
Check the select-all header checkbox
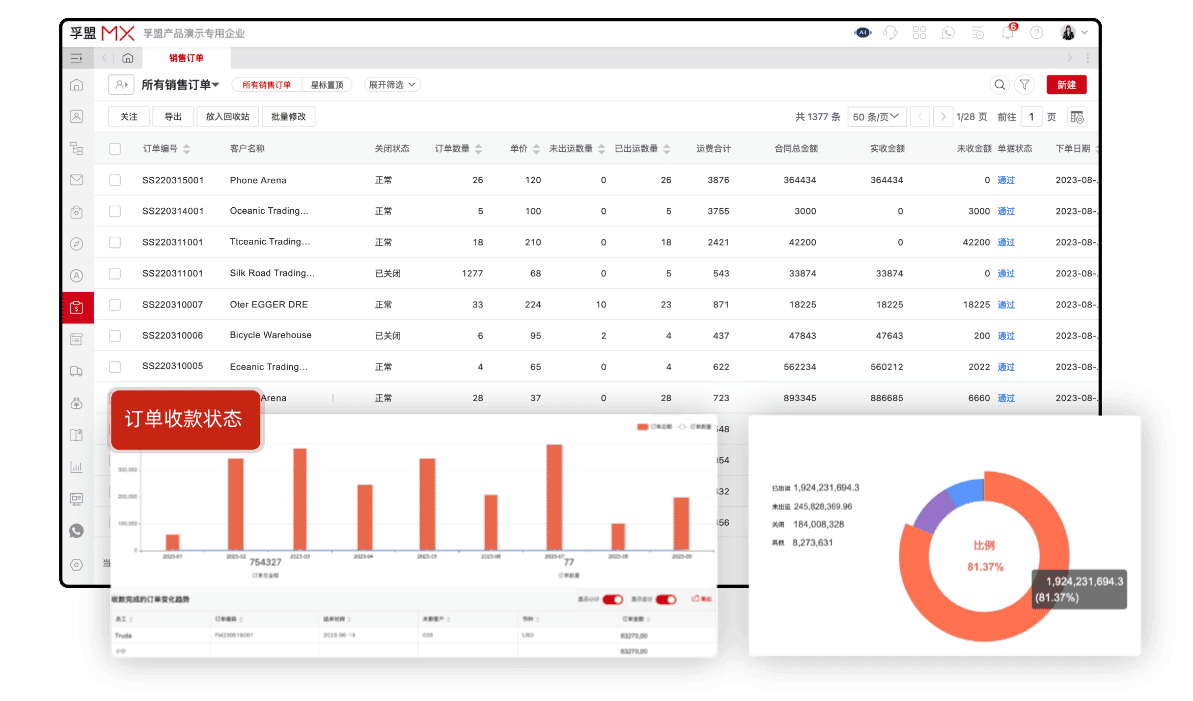click(x=115, y=149)
